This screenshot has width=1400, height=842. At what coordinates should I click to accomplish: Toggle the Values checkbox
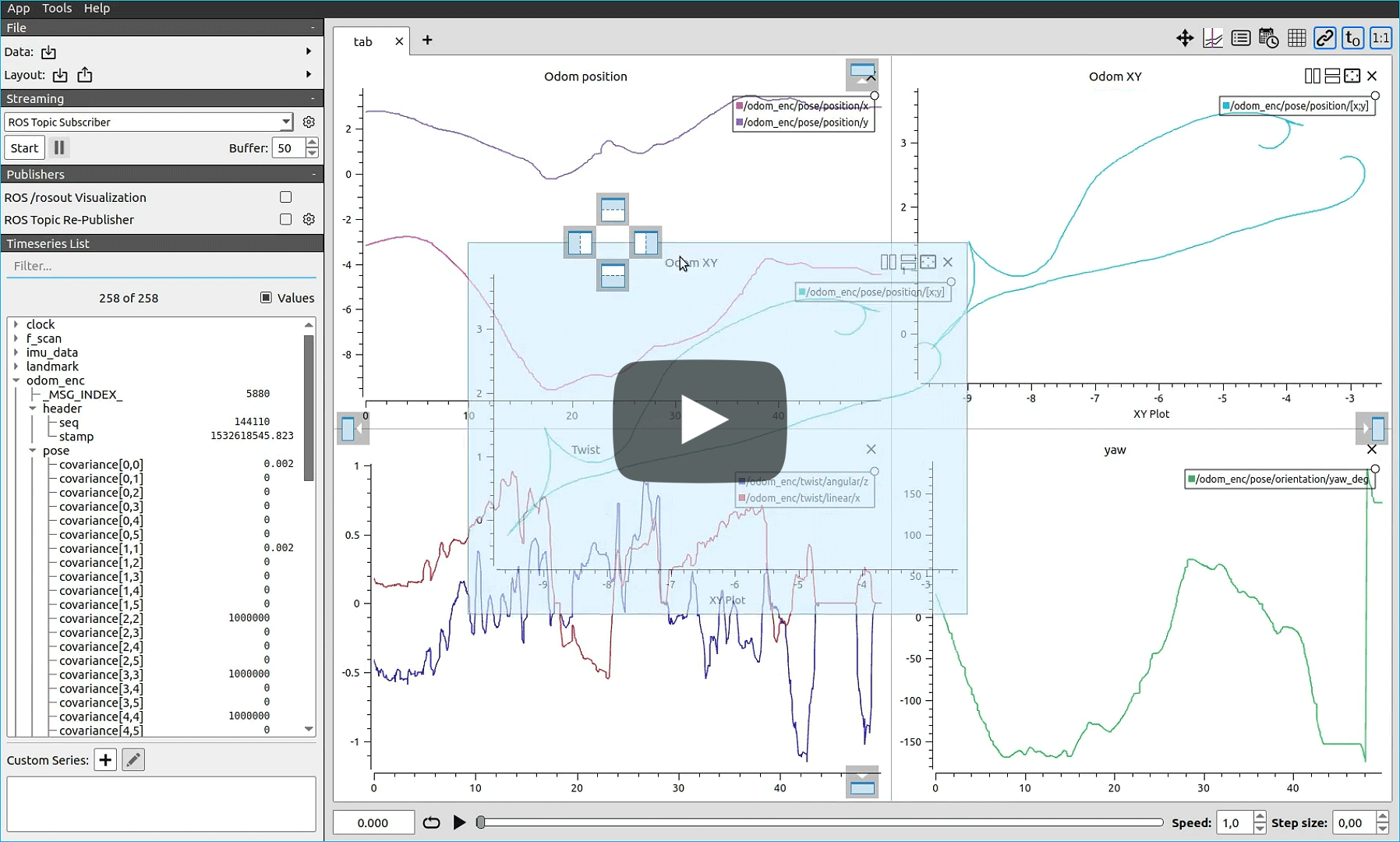(x=266, y=298)
